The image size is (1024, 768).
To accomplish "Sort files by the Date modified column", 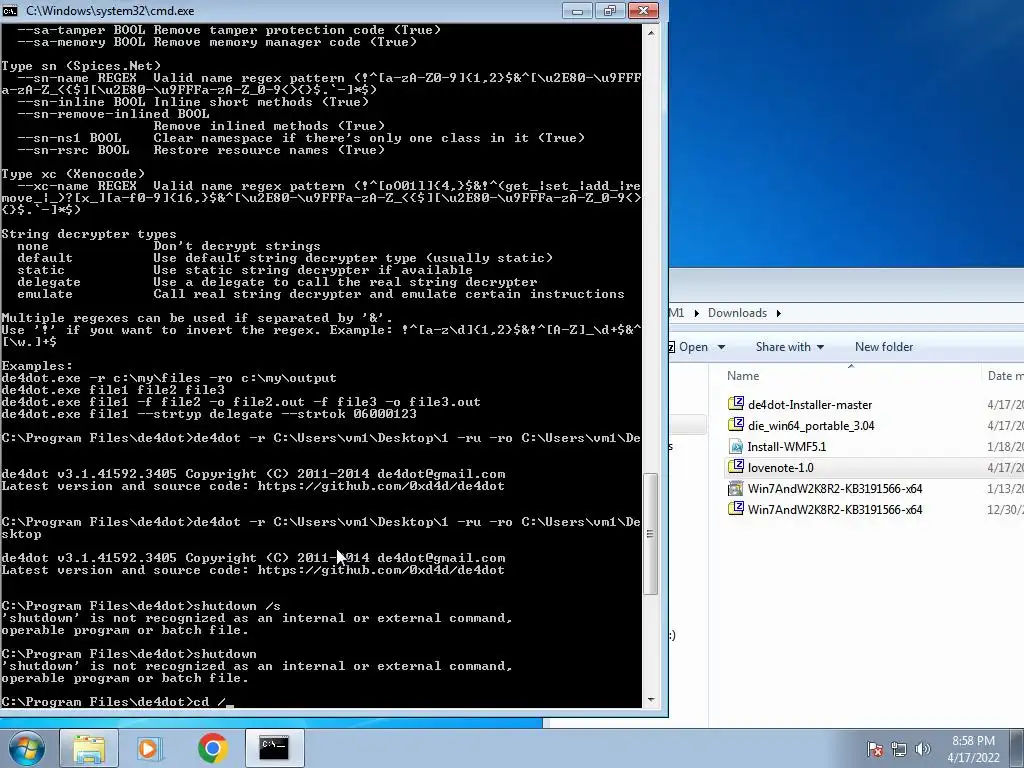I will point(1004,376).
